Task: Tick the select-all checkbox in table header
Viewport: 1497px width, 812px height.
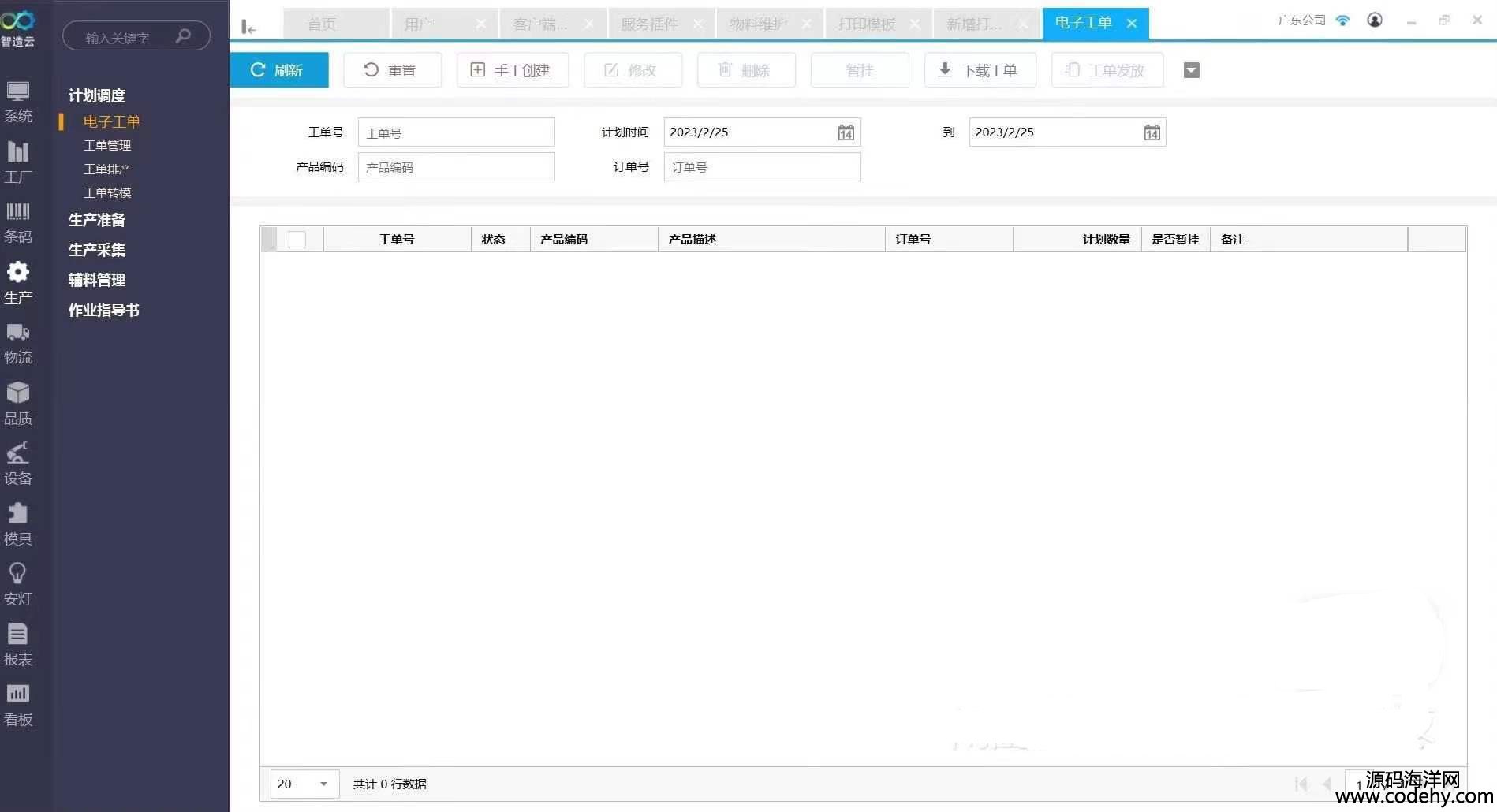Action: [297, 240]
